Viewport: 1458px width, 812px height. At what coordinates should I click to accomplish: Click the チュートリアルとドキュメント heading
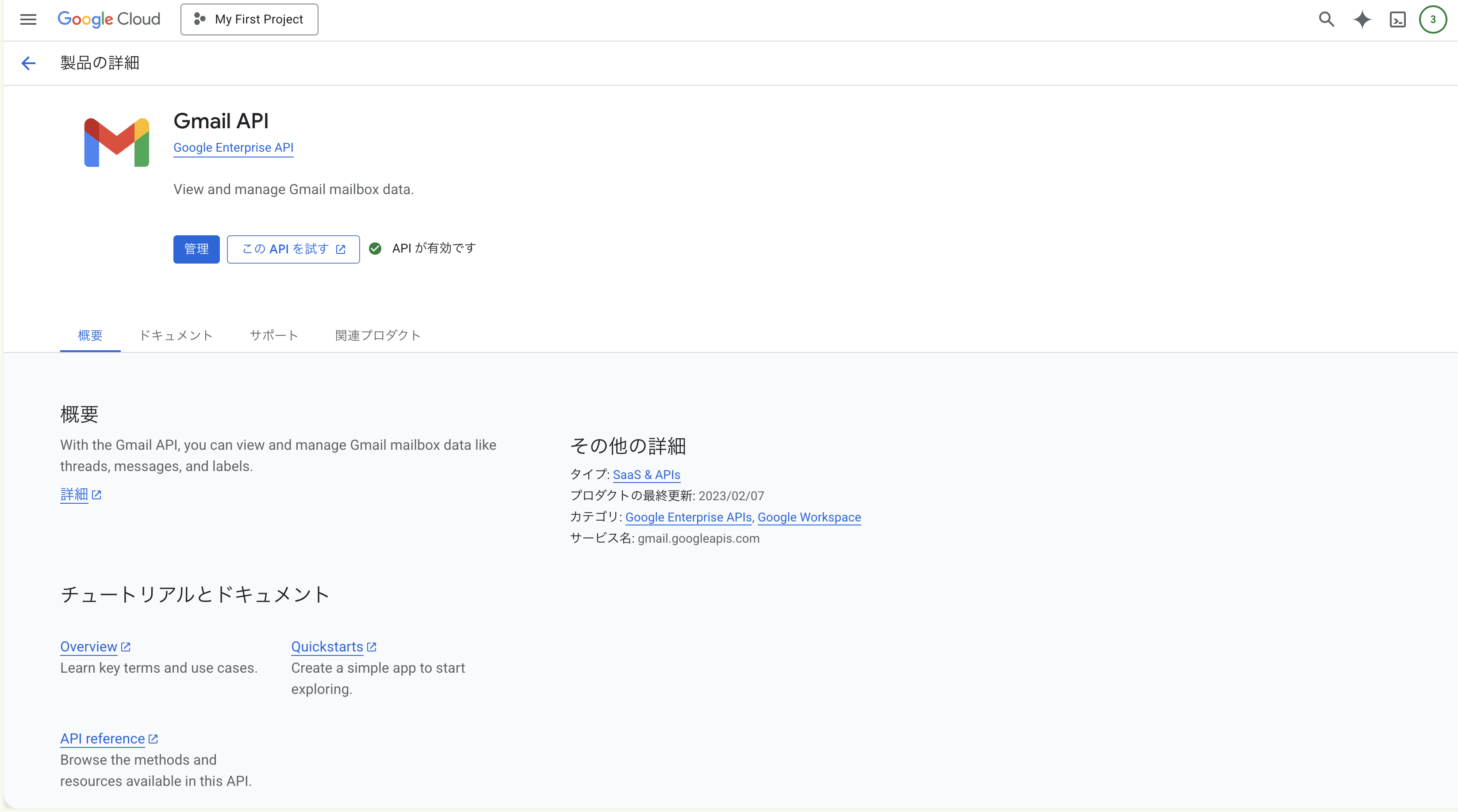pyautogui.click(x=195, y=594)
